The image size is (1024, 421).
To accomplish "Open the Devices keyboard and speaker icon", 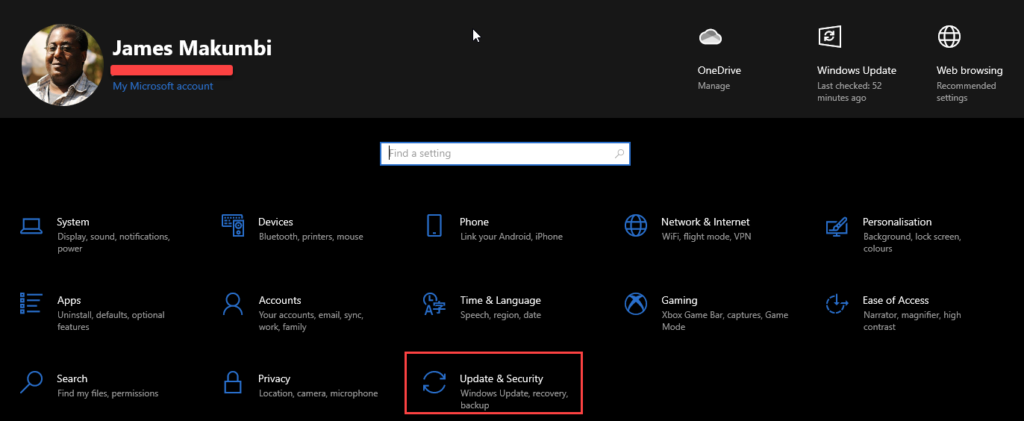I will [232, 225].
